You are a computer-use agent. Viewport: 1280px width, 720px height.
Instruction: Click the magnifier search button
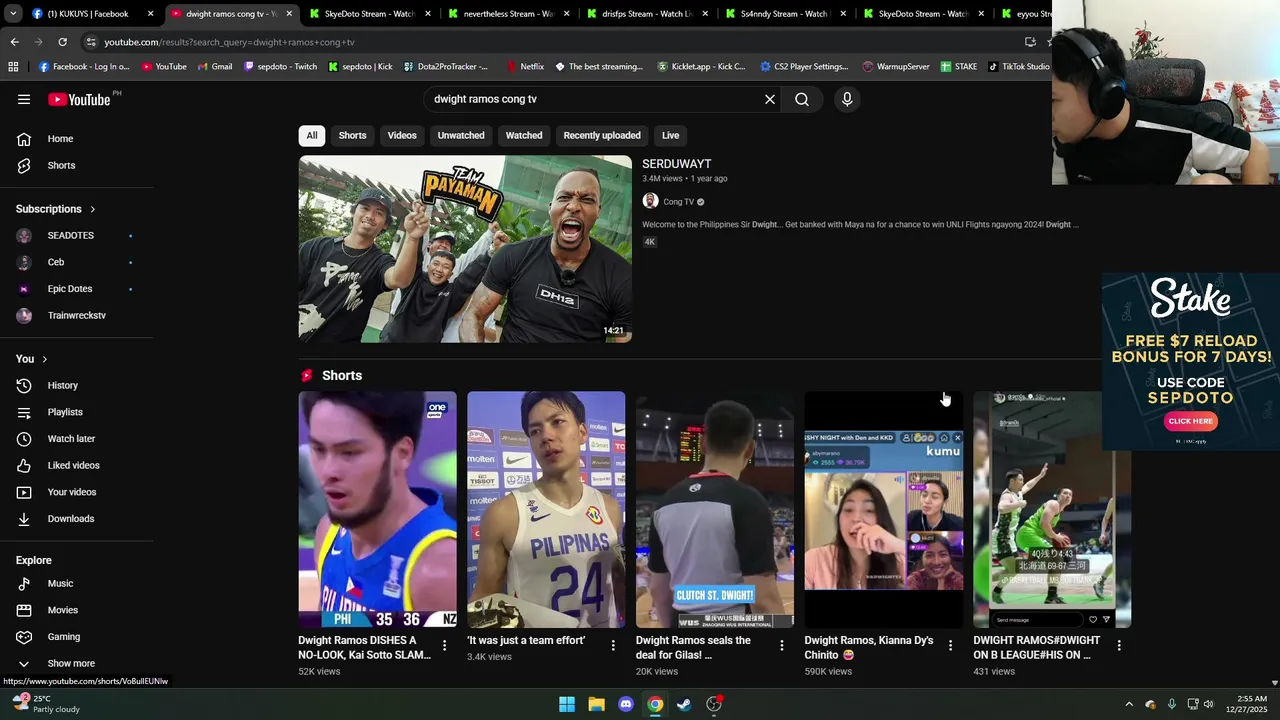(802, 99)
